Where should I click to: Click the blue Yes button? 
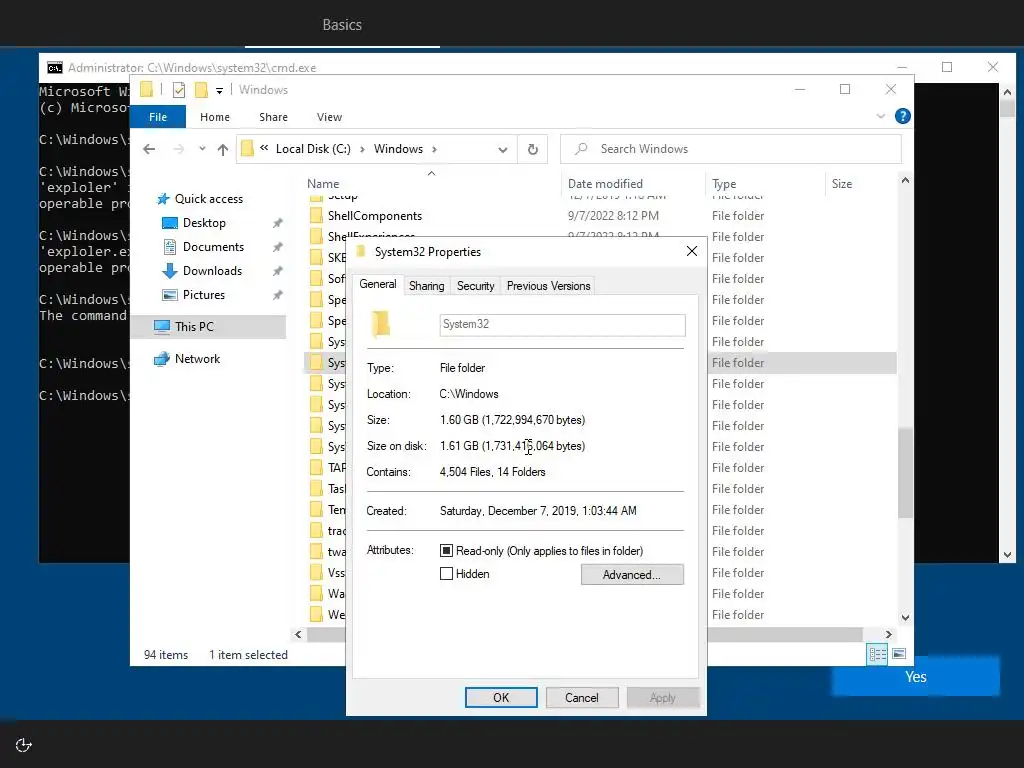[916, 677]
